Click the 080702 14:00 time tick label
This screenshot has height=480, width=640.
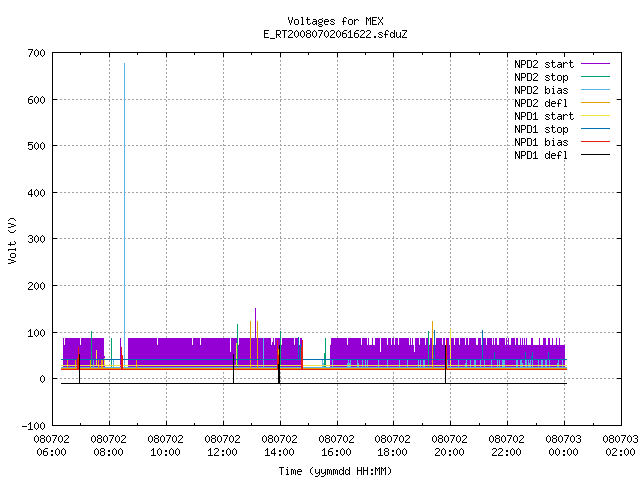(x=280, y=446)
